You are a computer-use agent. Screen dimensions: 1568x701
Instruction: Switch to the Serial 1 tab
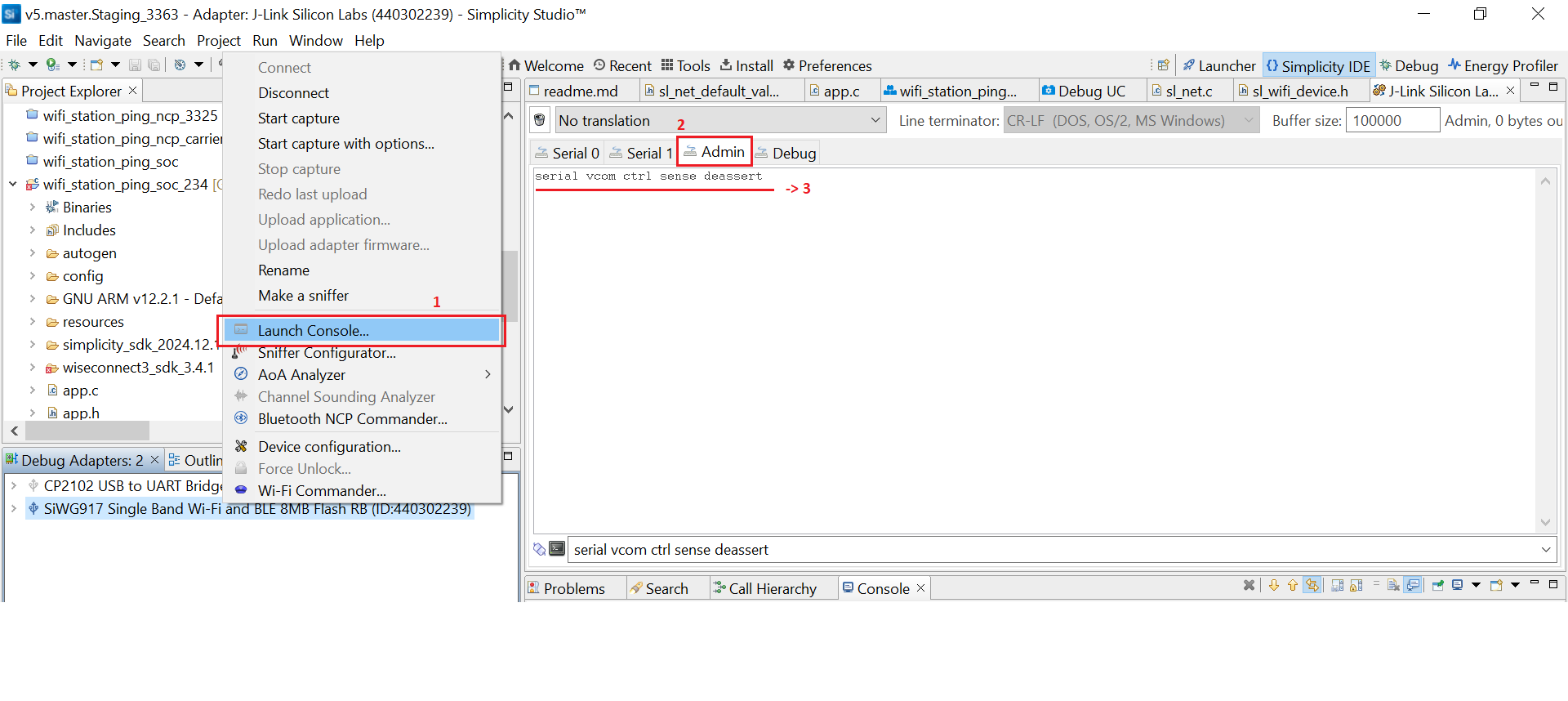click(641, 153)
